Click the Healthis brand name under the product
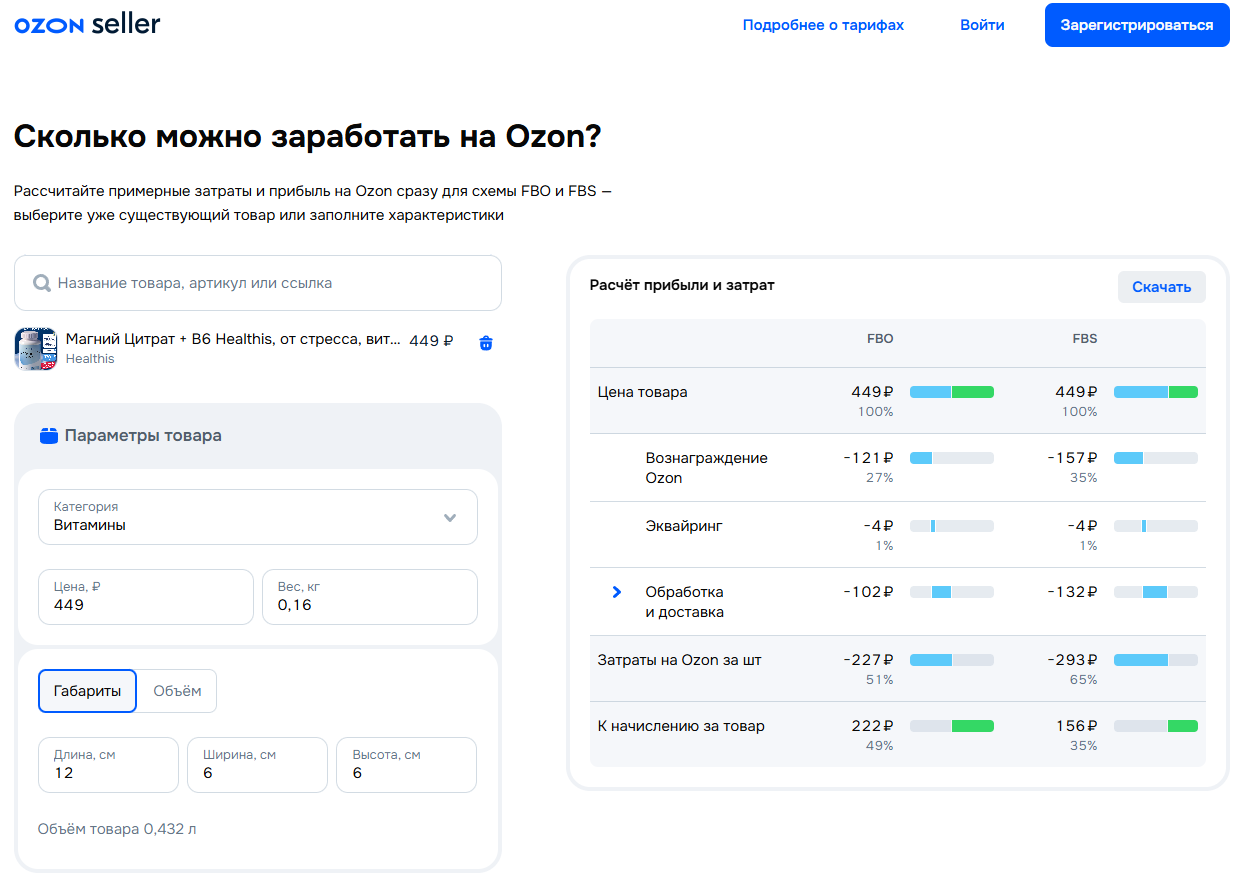 [90, 359]
